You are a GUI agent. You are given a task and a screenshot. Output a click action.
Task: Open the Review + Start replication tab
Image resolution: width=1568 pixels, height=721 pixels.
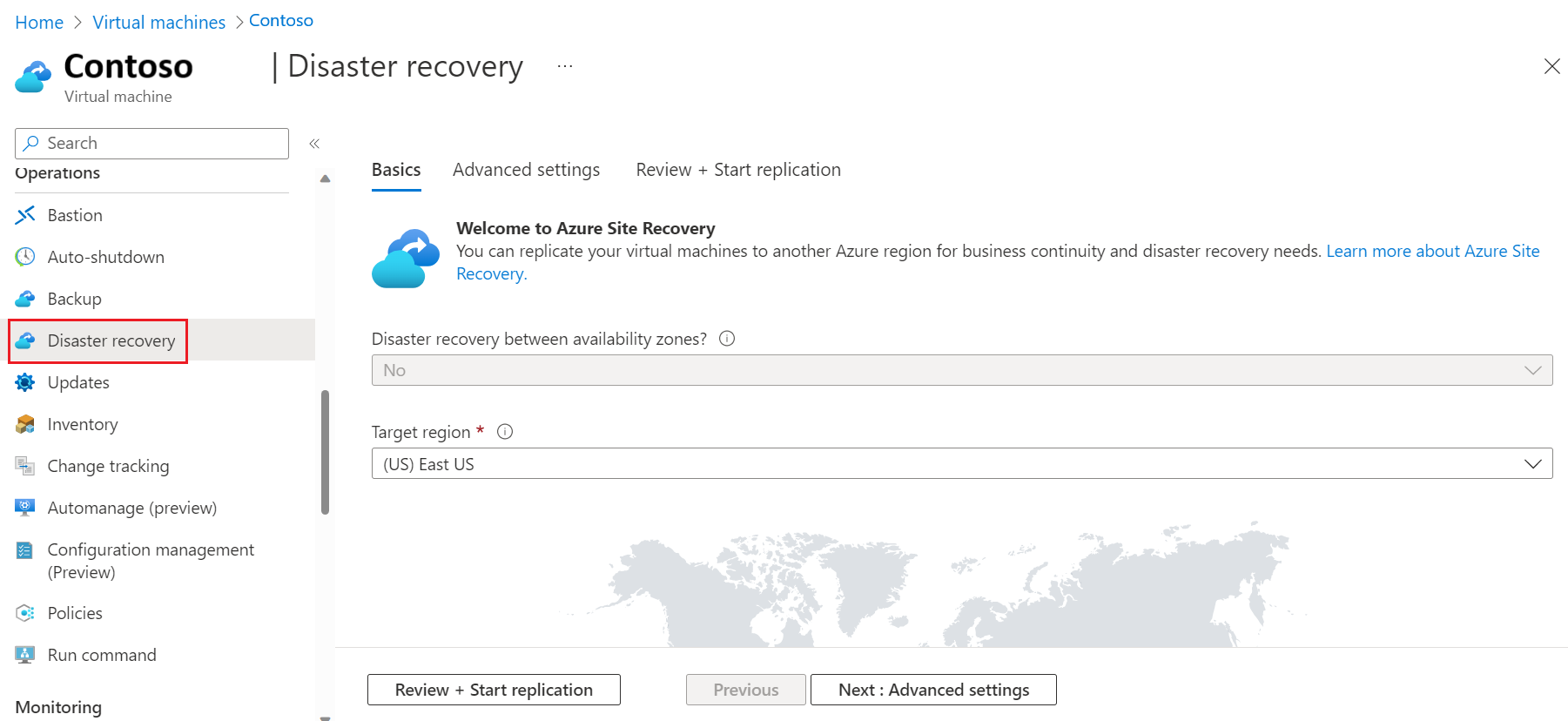coord(738,170)
